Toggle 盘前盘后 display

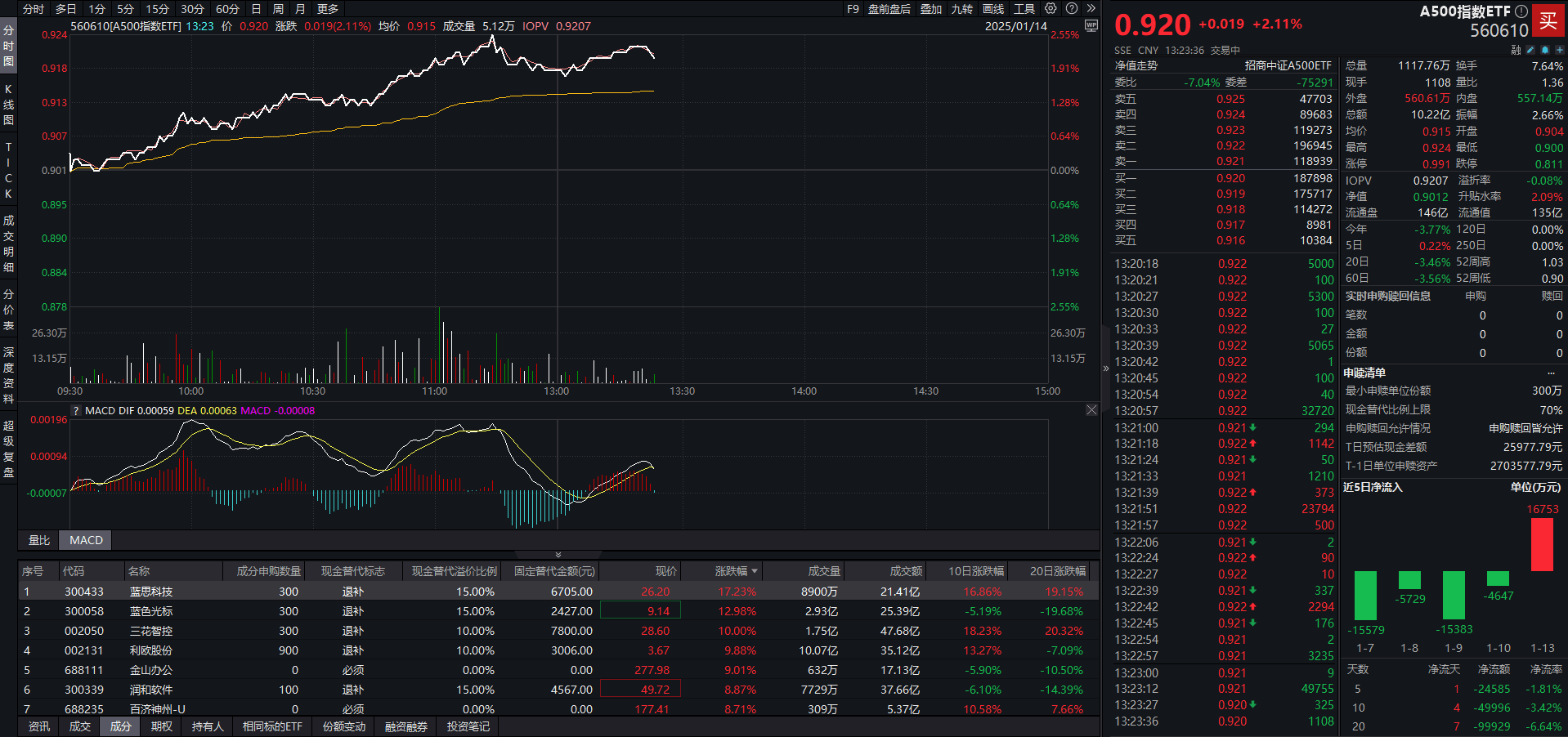tap(889, 9)
